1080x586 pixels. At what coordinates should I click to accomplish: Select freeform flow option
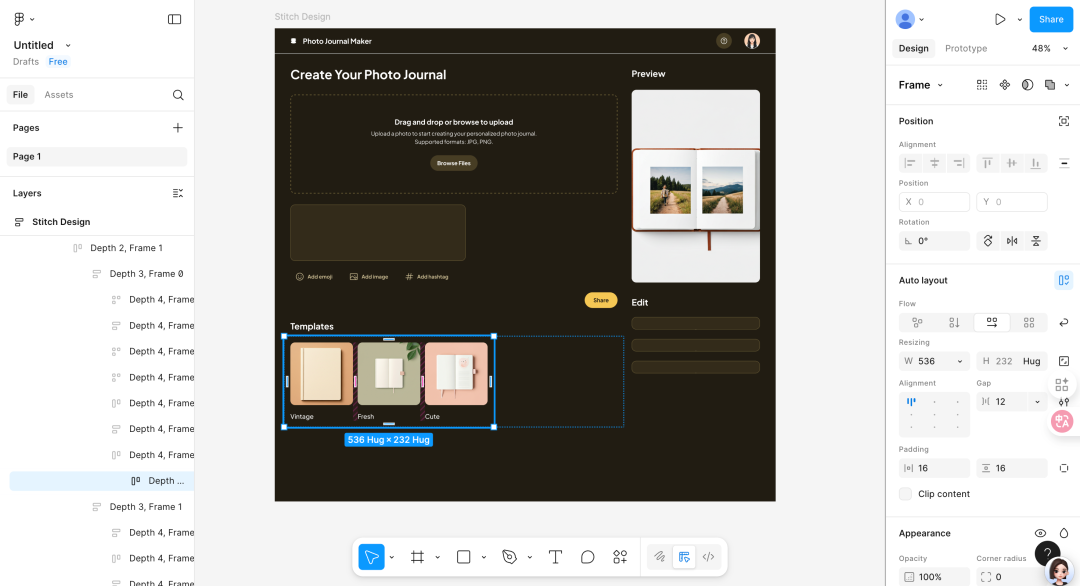click(917, 322)
